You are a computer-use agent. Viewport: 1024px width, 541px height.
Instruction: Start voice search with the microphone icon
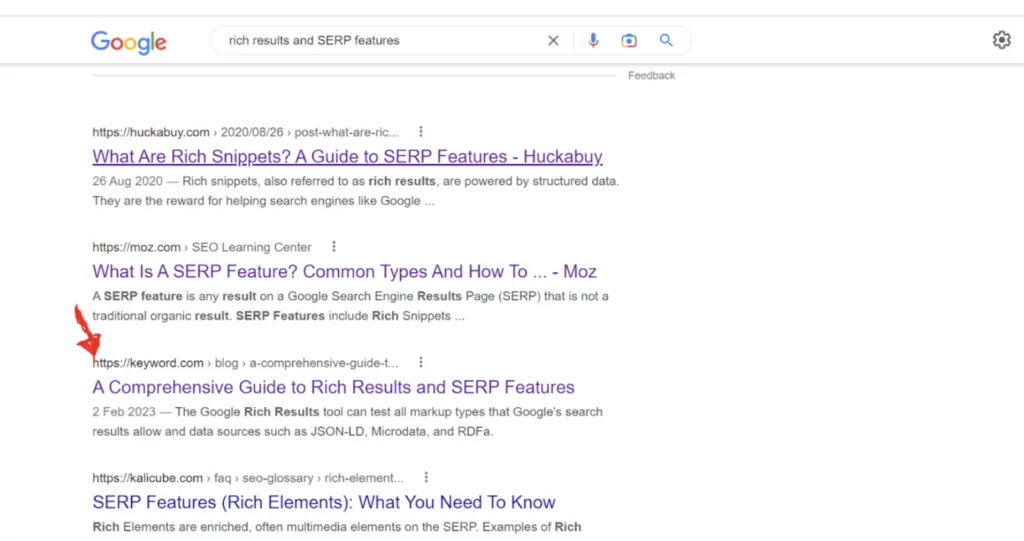593,41
